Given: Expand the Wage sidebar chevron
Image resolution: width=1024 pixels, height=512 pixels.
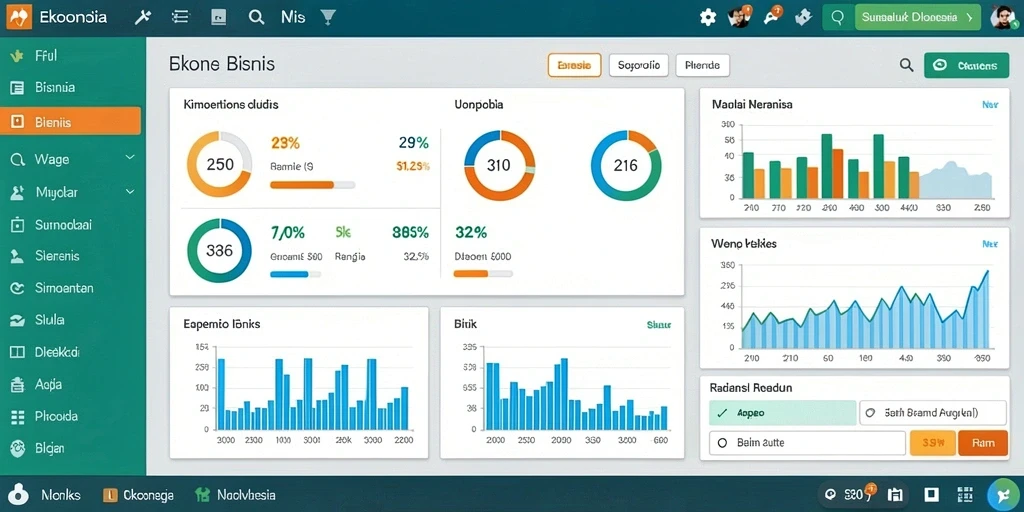Looking at the screenshot, I should coord(130,158).
